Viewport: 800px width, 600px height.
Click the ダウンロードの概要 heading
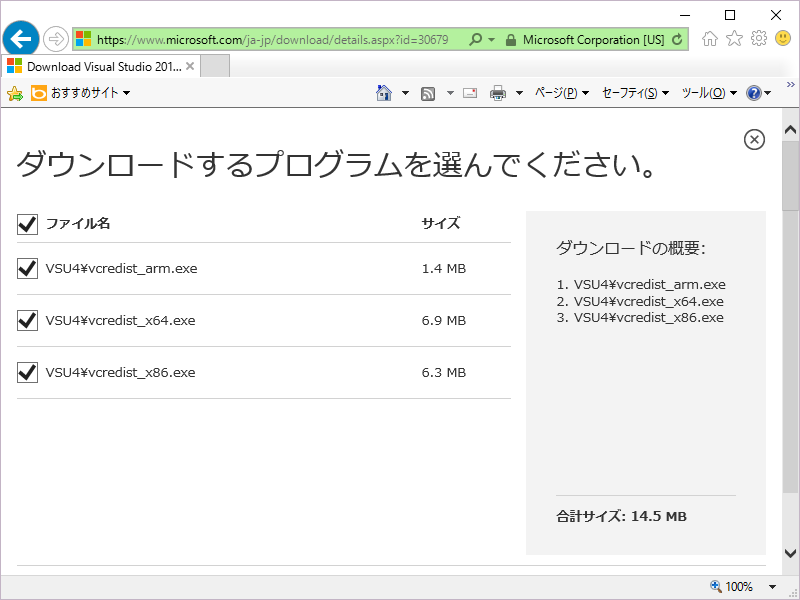pos(631,248)
